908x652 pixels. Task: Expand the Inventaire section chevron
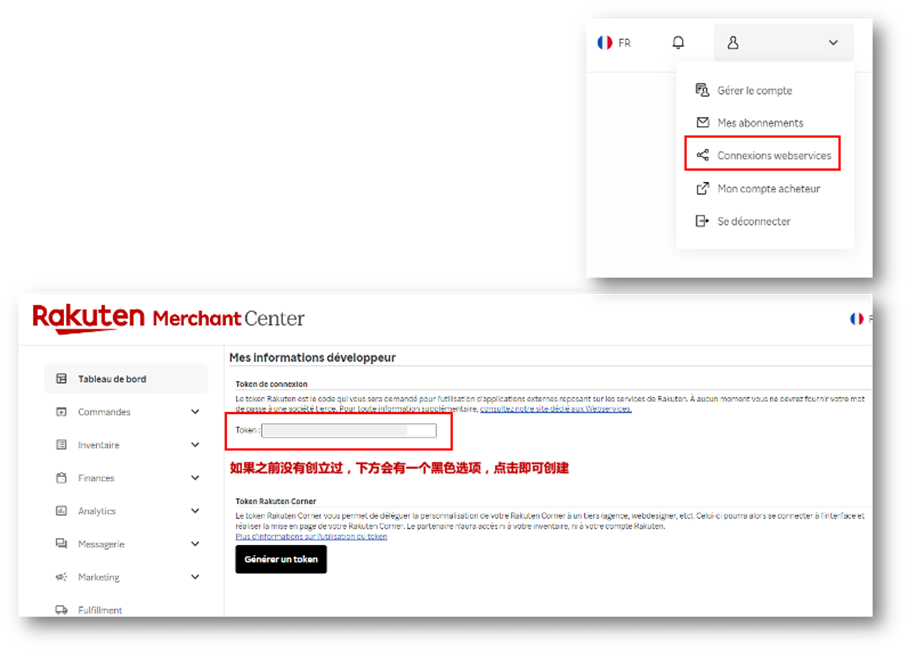click(x=195, y=445)
